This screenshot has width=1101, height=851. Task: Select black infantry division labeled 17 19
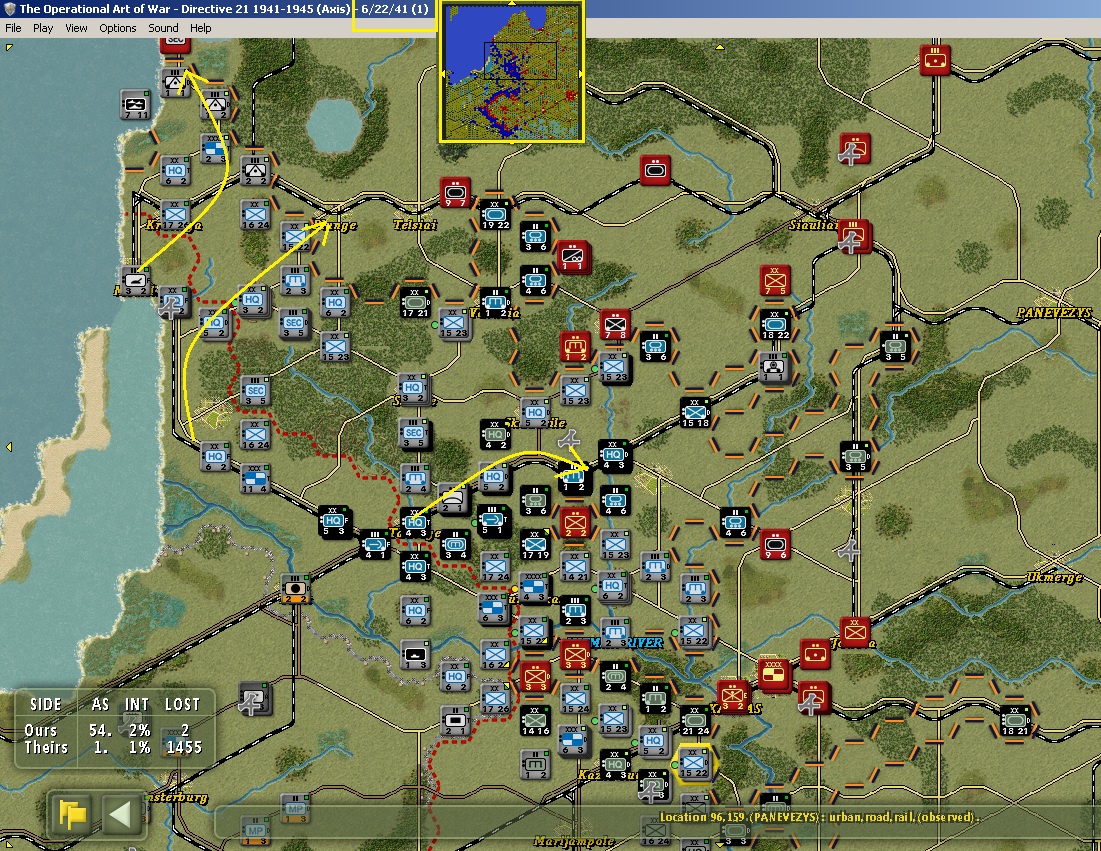535,545
